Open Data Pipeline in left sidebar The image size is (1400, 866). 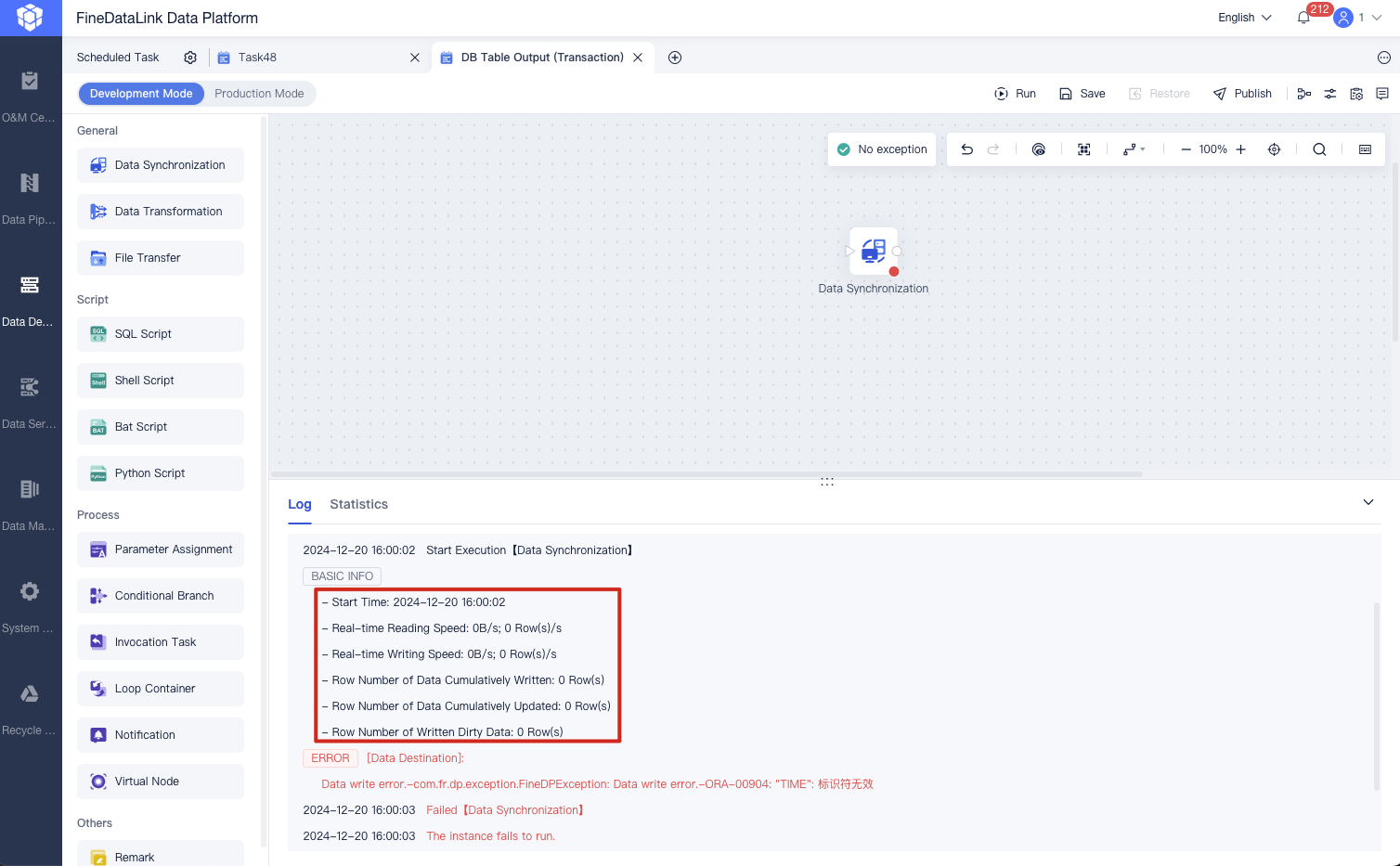tap(30, 199)
